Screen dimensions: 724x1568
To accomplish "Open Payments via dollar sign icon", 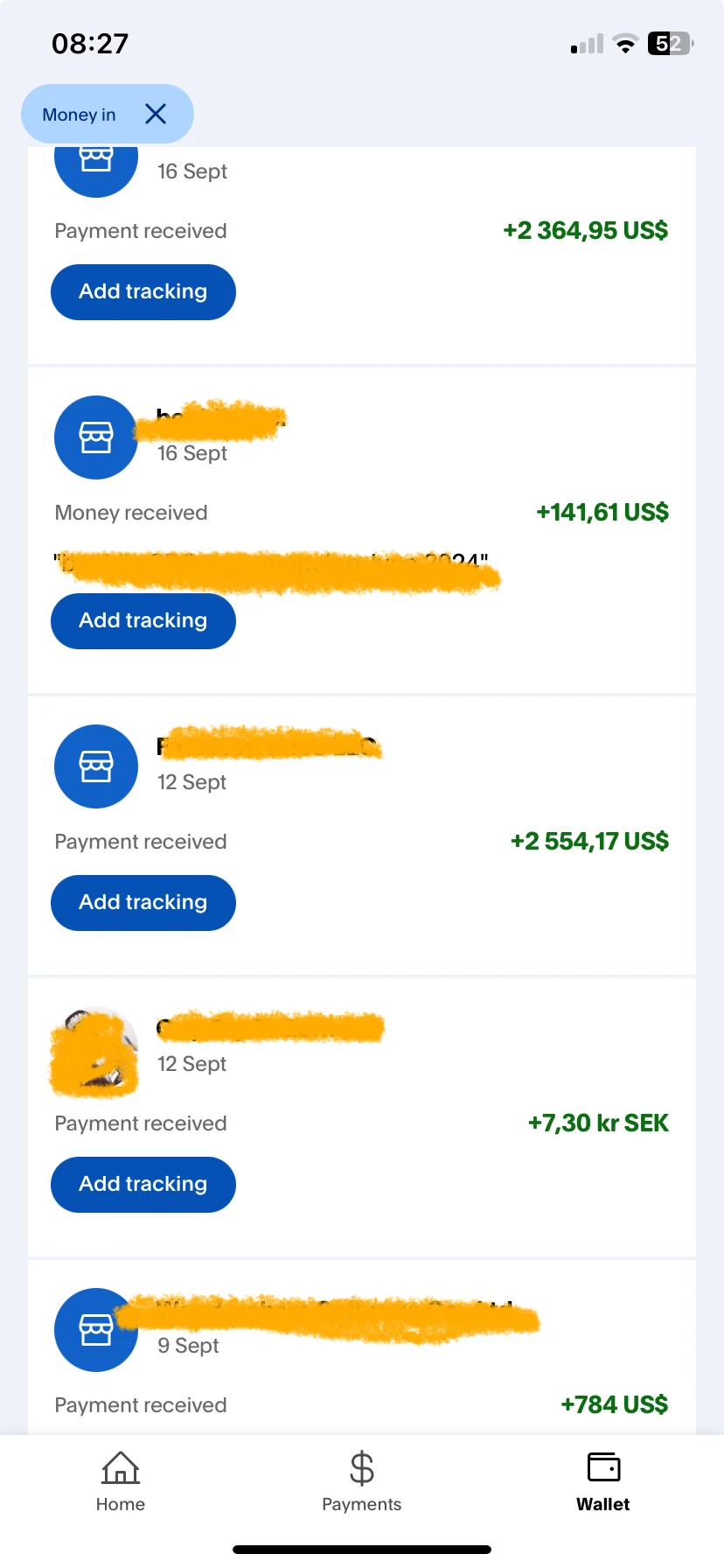I will pyautogui.click(x=361, y=1468).
